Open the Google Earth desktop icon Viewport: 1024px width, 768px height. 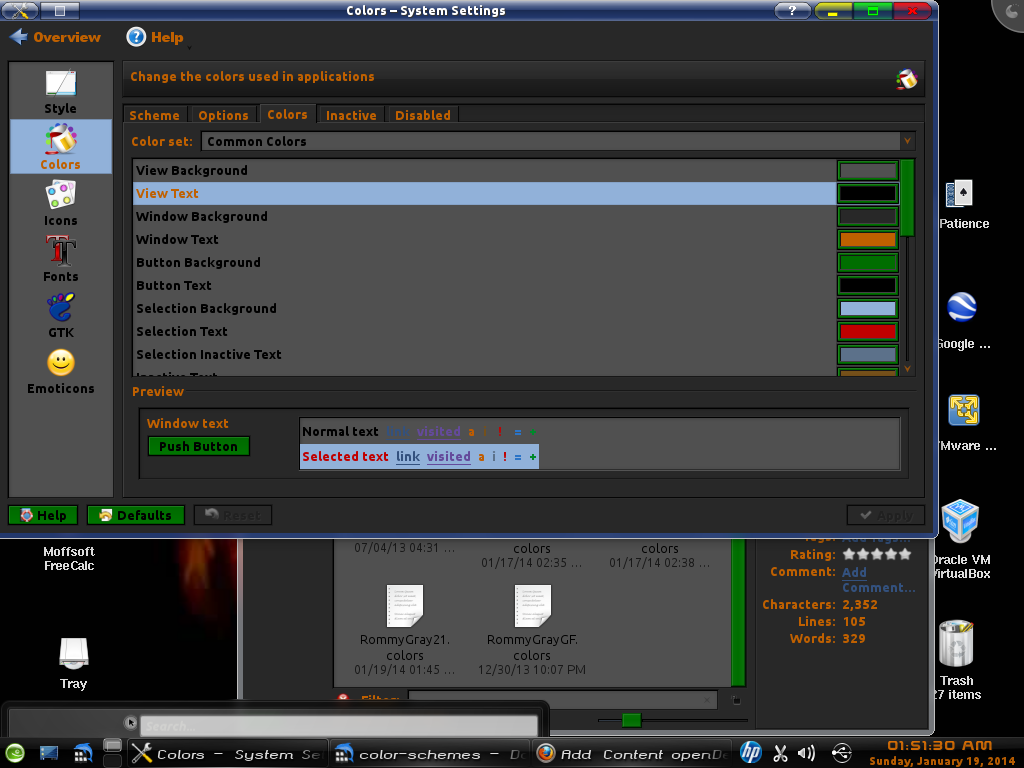point(962,320)
